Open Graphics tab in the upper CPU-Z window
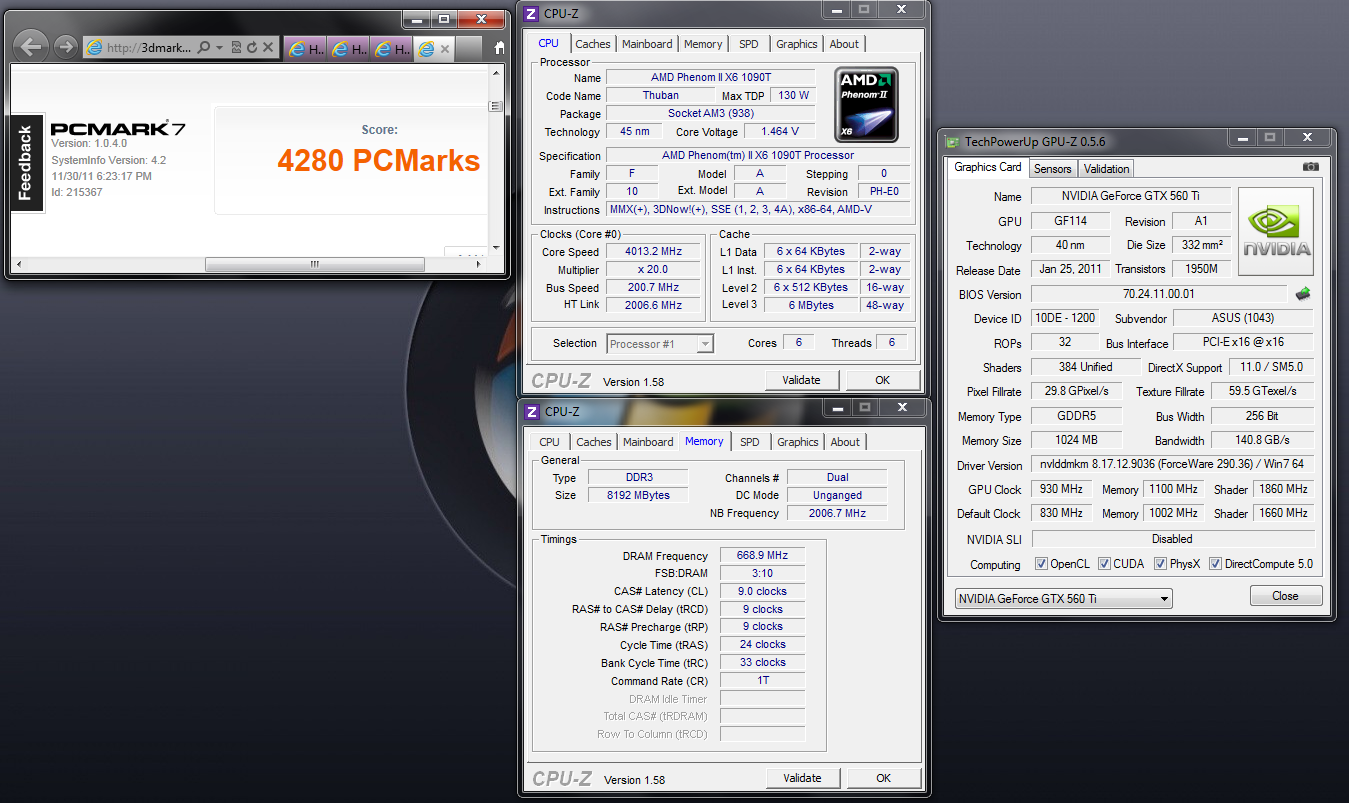 796,44
